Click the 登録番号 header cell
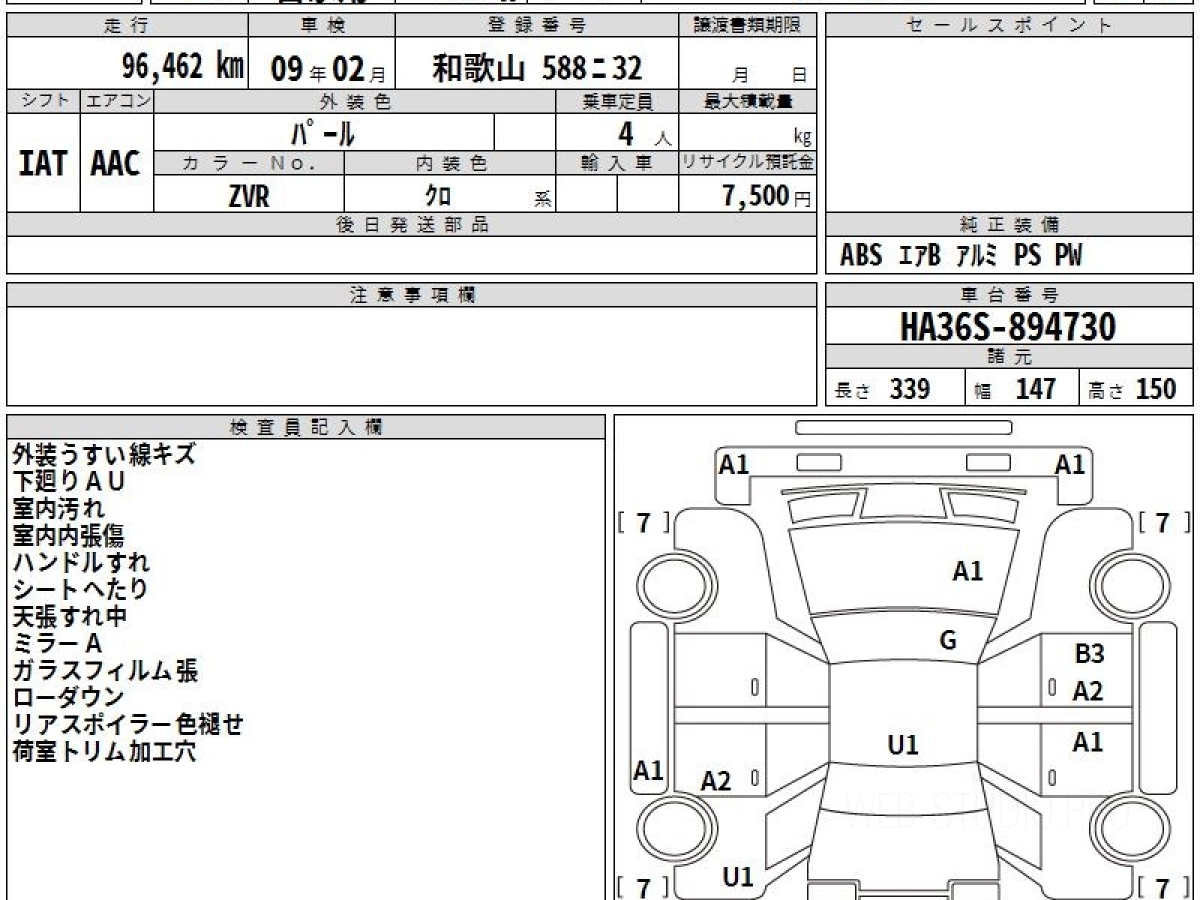The width and height of the screenshot is (1200, 900). pyautogui.click(x=537, y=26)
